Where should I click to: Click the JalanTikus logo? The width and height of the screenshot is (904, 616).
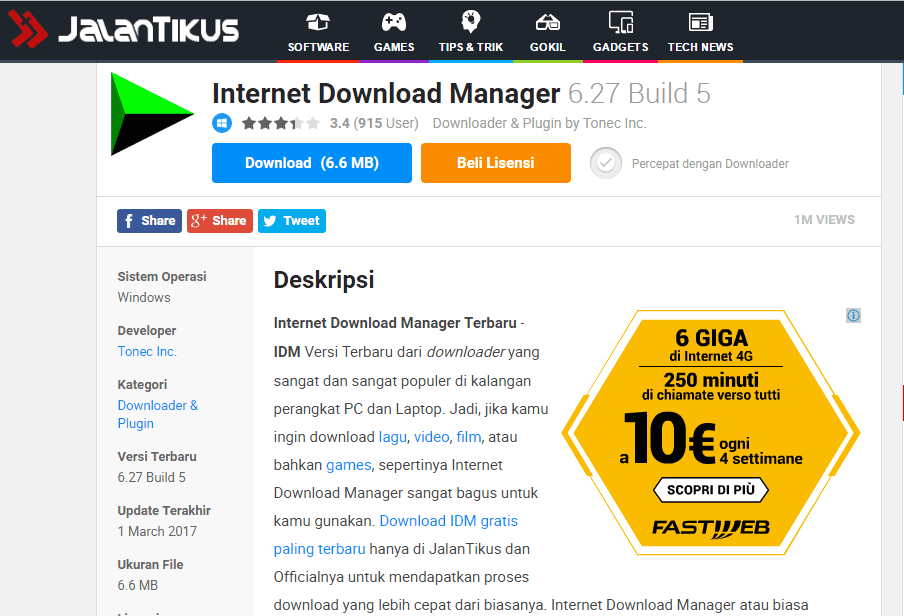click(124, 29)
